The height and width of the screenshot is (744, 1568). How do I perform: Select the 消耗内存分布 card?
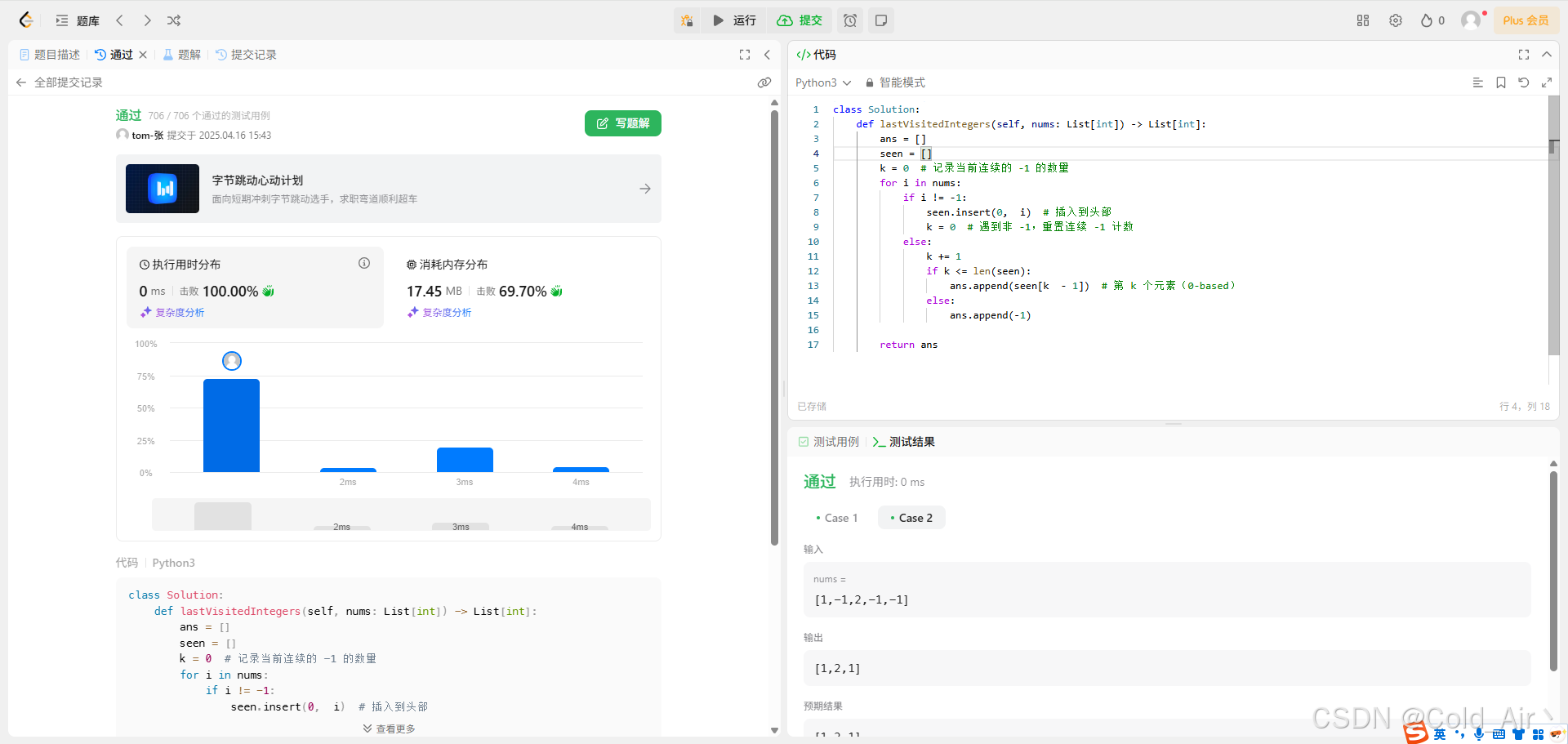pos(523,287)
